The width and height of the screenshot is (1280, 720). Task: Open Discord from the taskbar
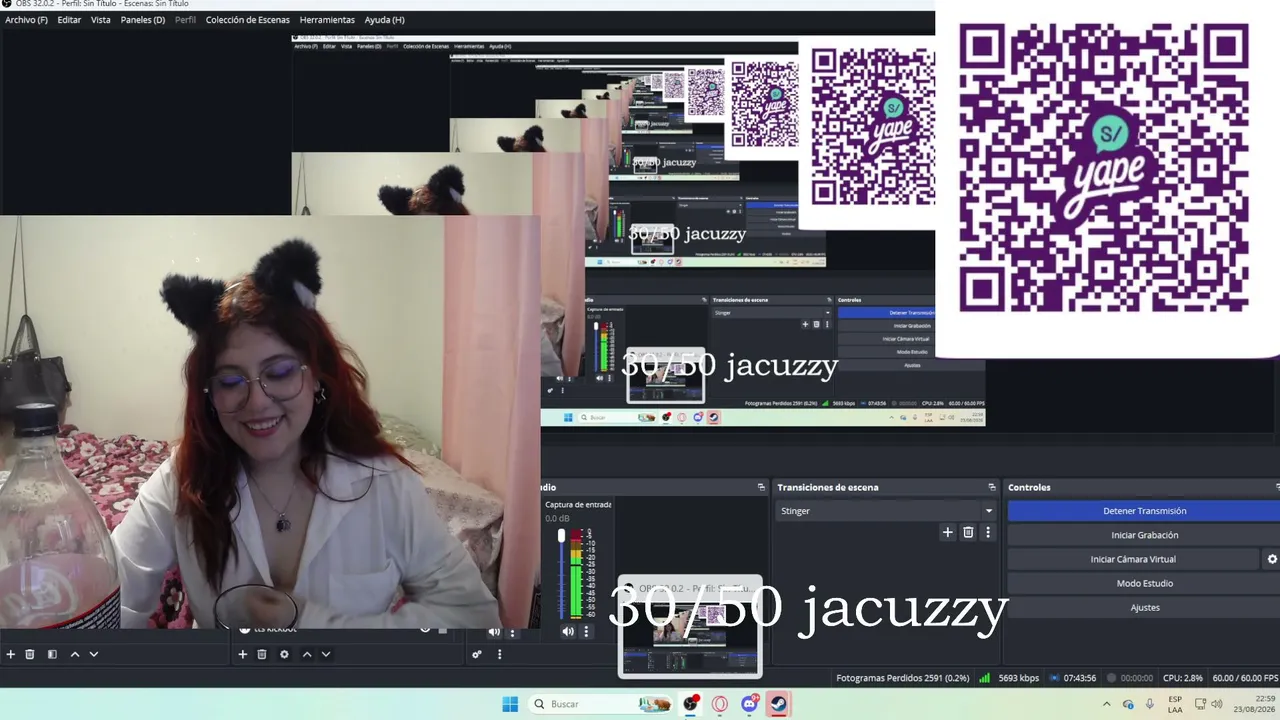750,704
